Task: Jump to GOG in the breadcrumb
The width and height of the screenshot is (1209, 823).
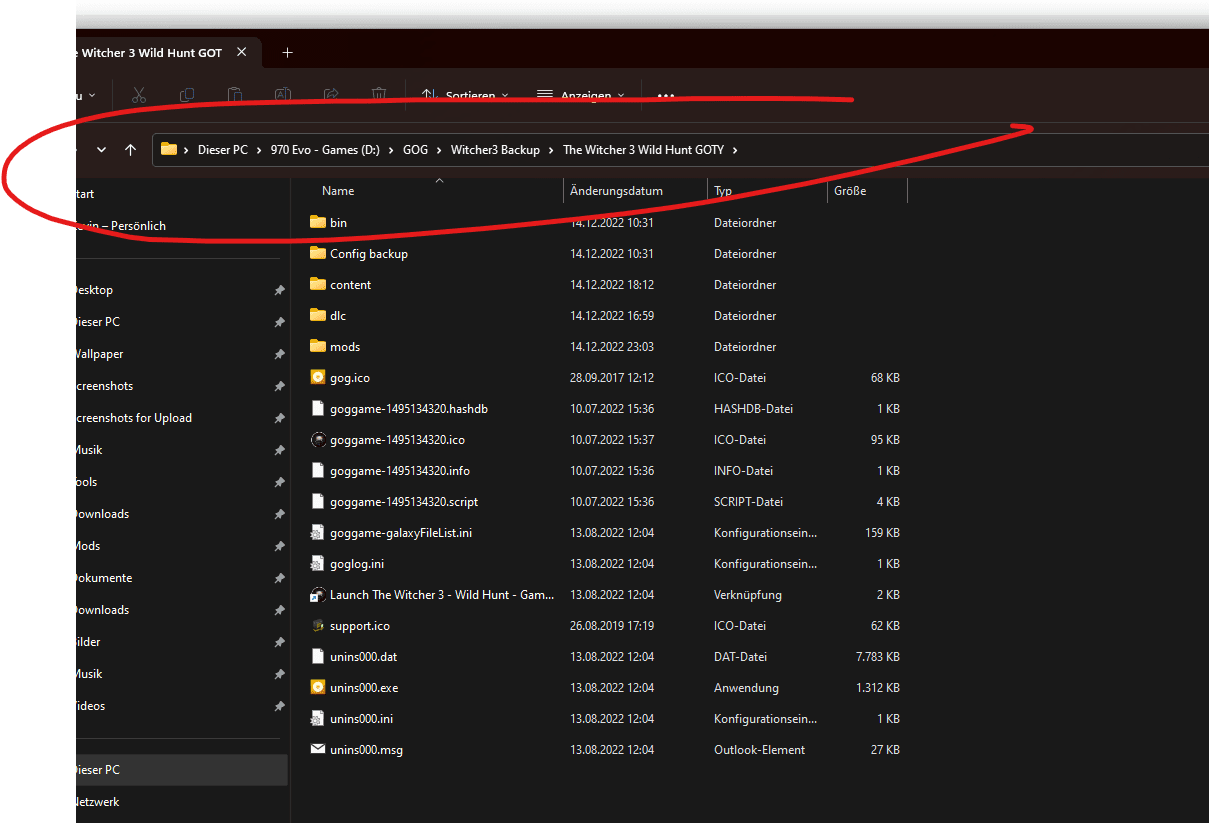Action: tap(415, 150)
